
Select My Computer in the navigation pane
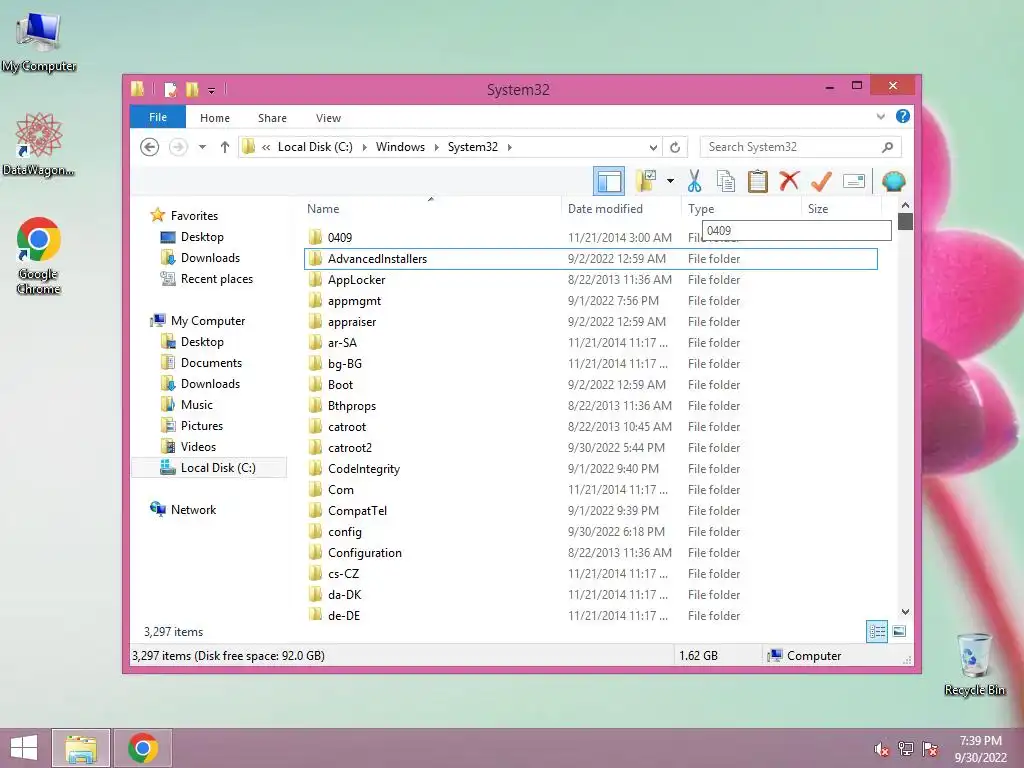coord(208,321)
